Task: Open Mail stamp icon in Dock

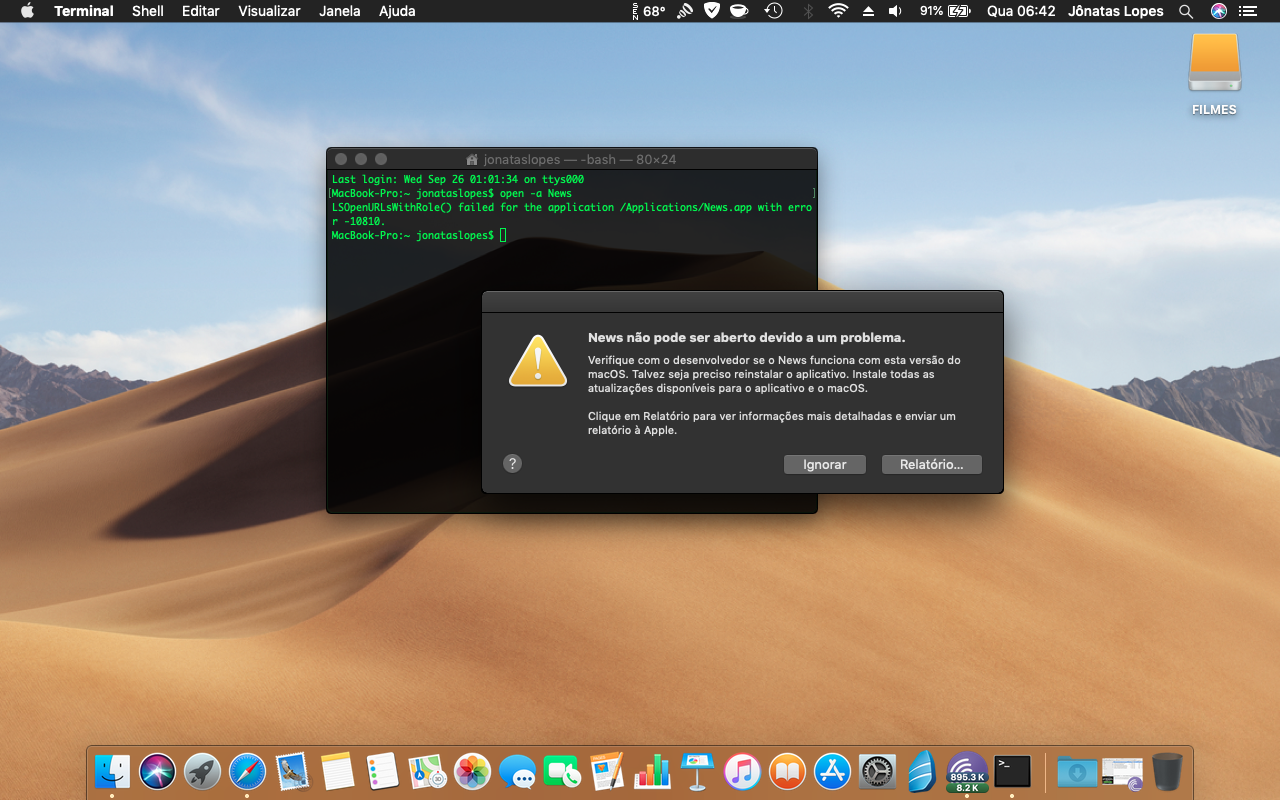Action: [x=292, y=771]
